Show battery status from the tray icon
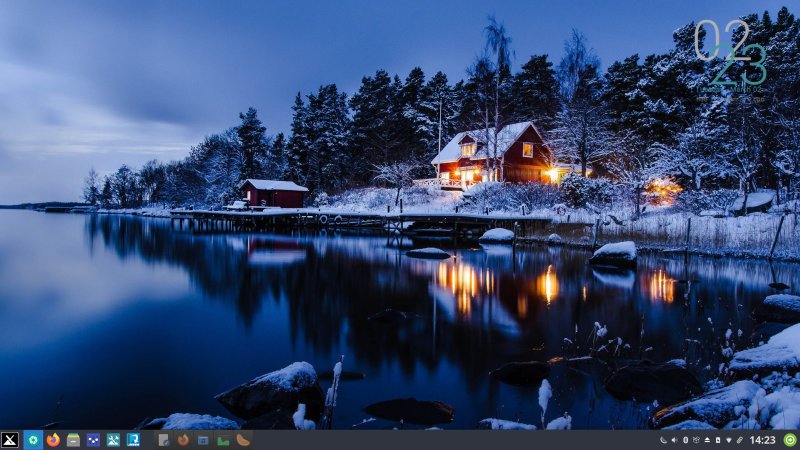Viewport: 800px width, 450px height. coord(718,440)
